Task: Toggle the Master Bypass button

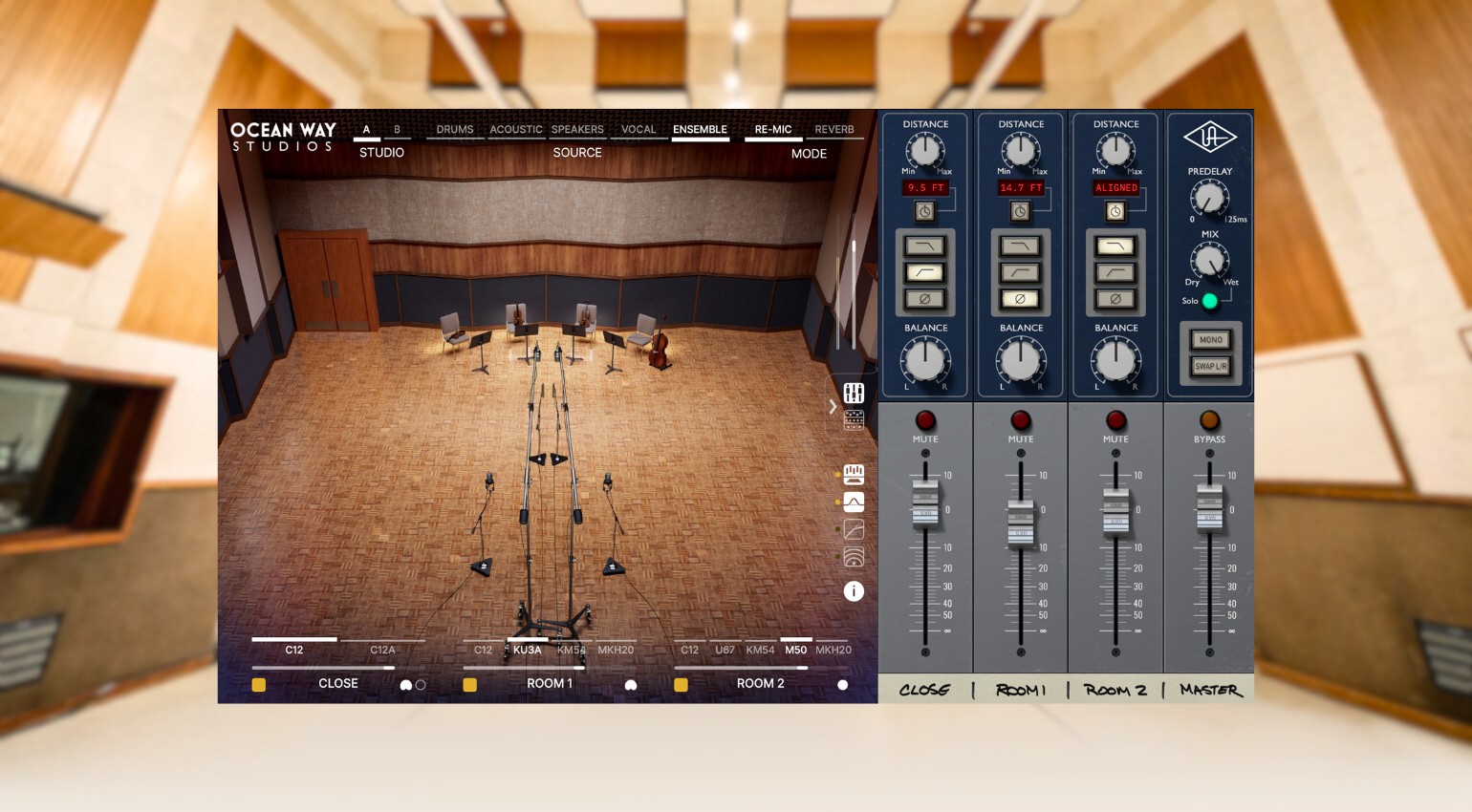Action: 1209,420
